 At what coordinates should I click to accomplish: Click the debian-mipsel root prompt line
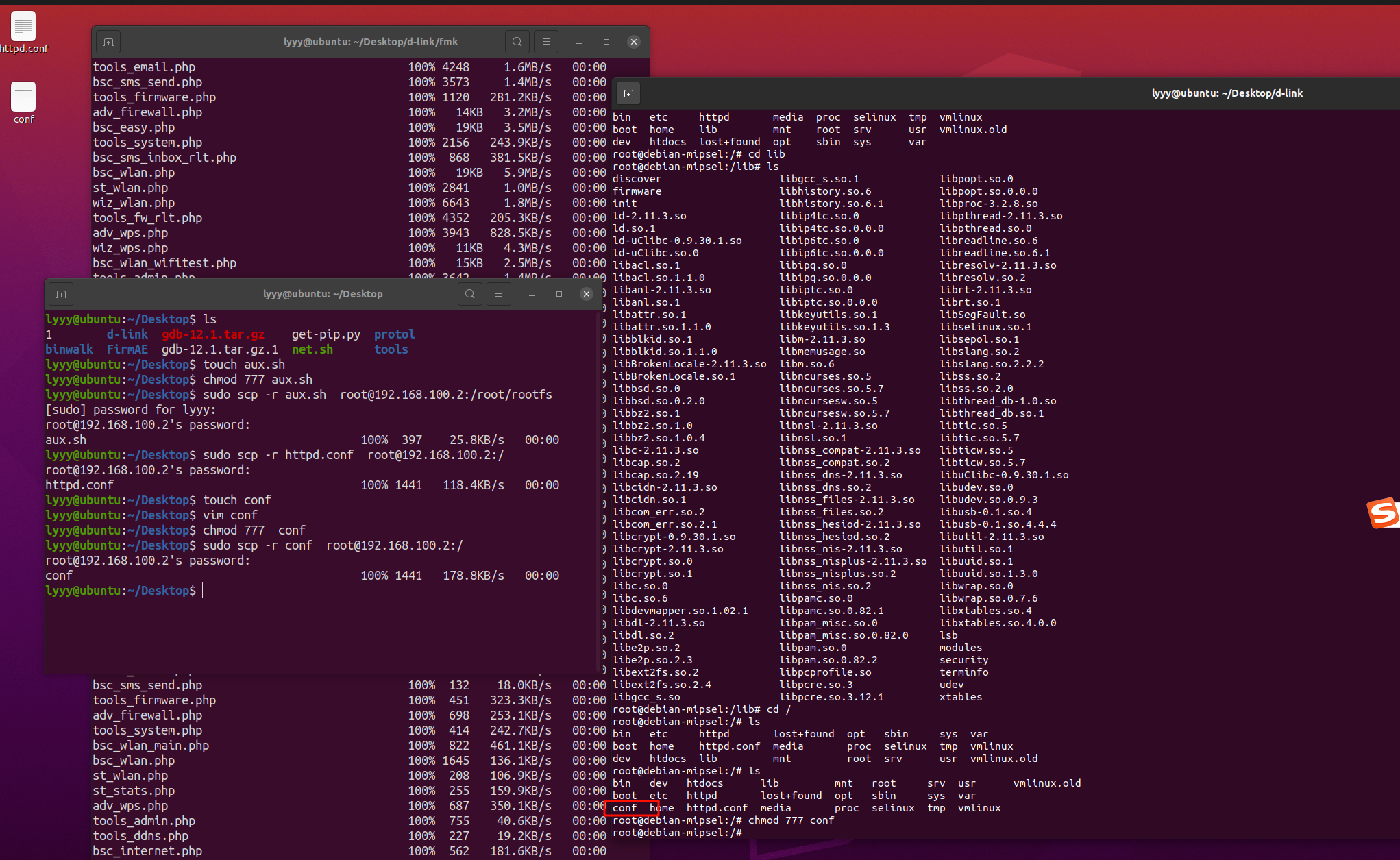click(677, 833)
